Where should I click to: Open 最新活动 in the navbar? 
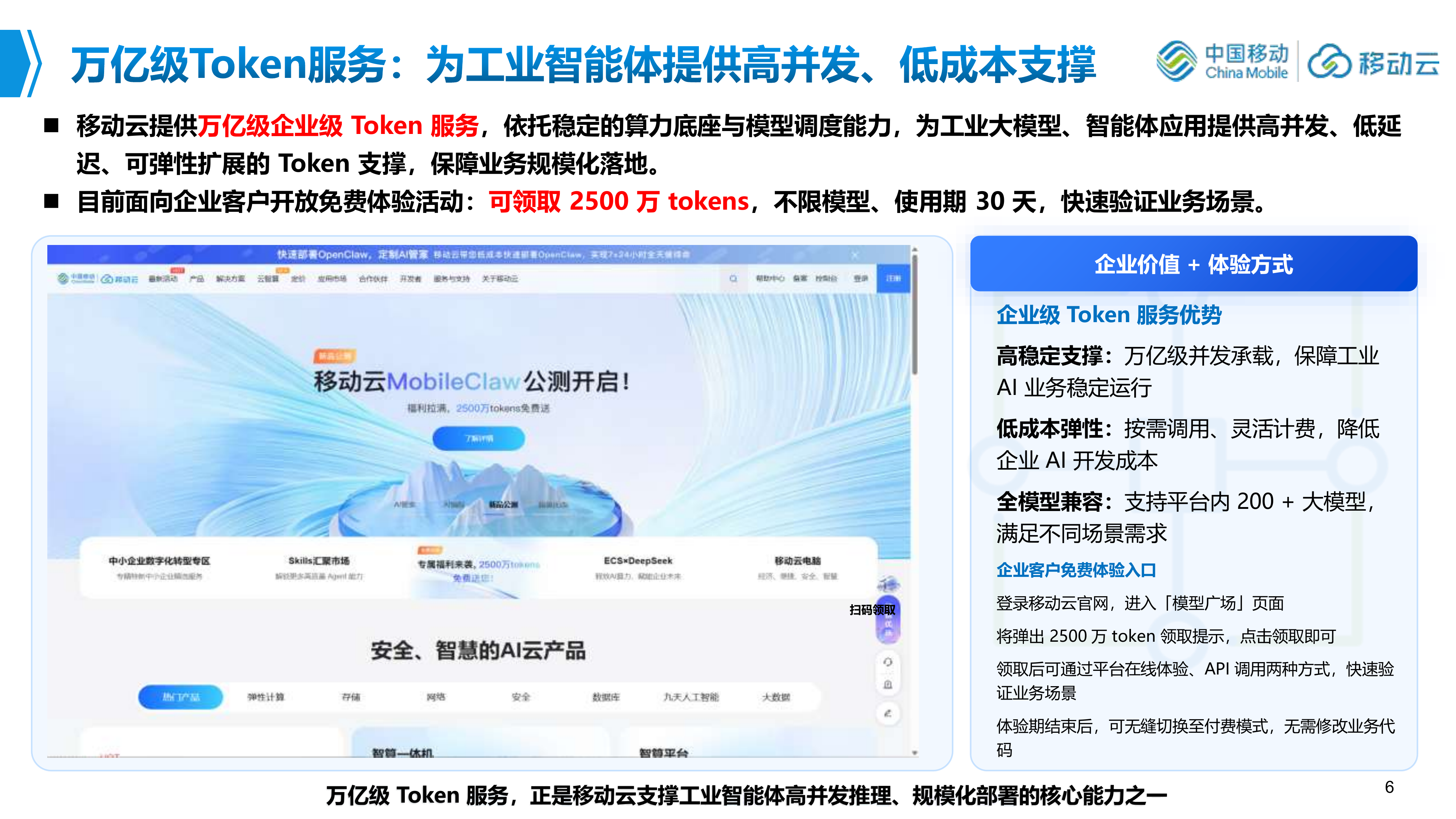click(163, 279)
